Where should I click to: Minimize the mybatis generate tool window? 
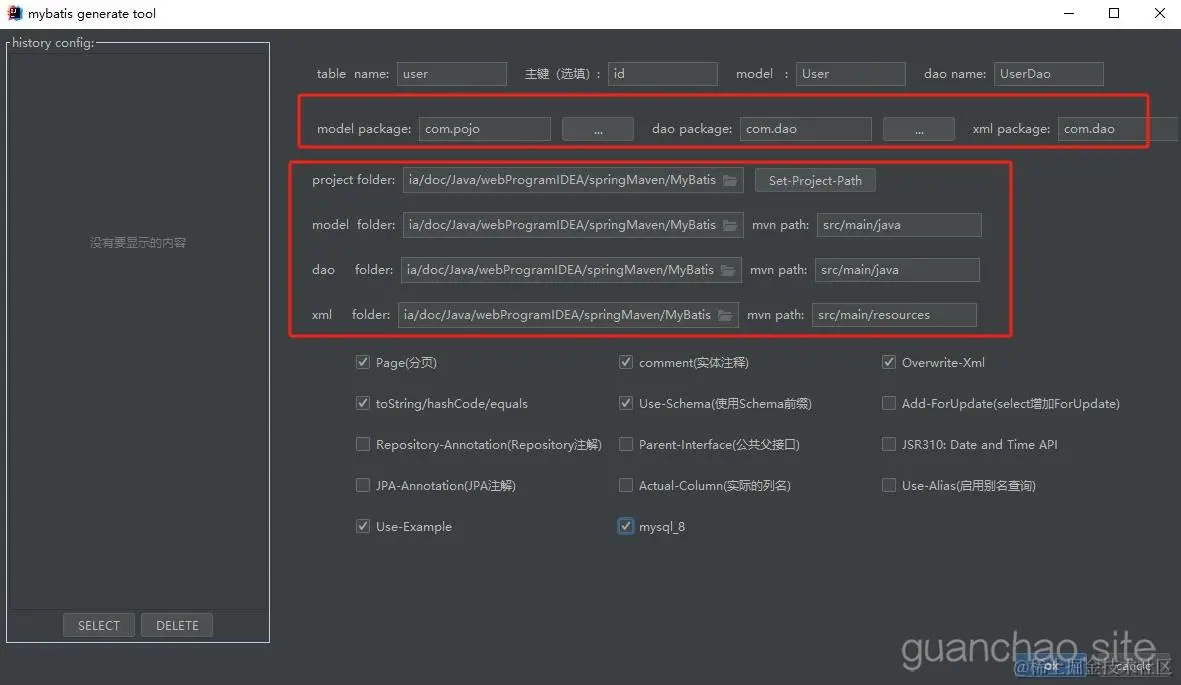(1069, 13)
